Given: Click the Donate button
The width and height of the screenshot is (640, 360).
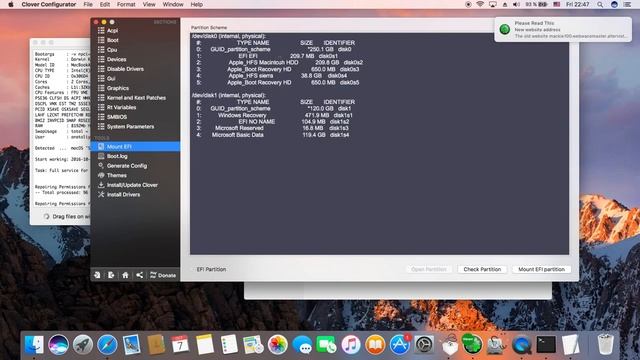Looking at the screenshot, I should click(x=163, y=275).
